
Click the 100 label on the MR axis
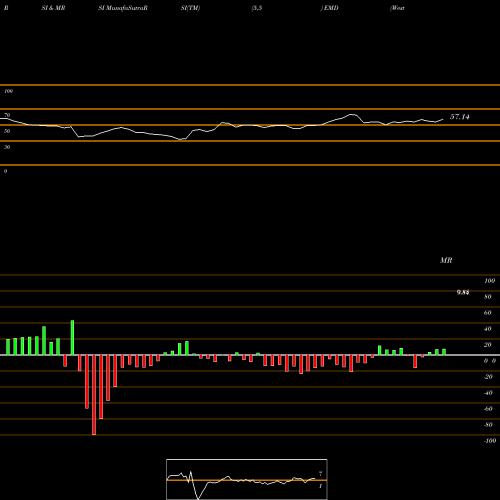[x=489, y=281]
